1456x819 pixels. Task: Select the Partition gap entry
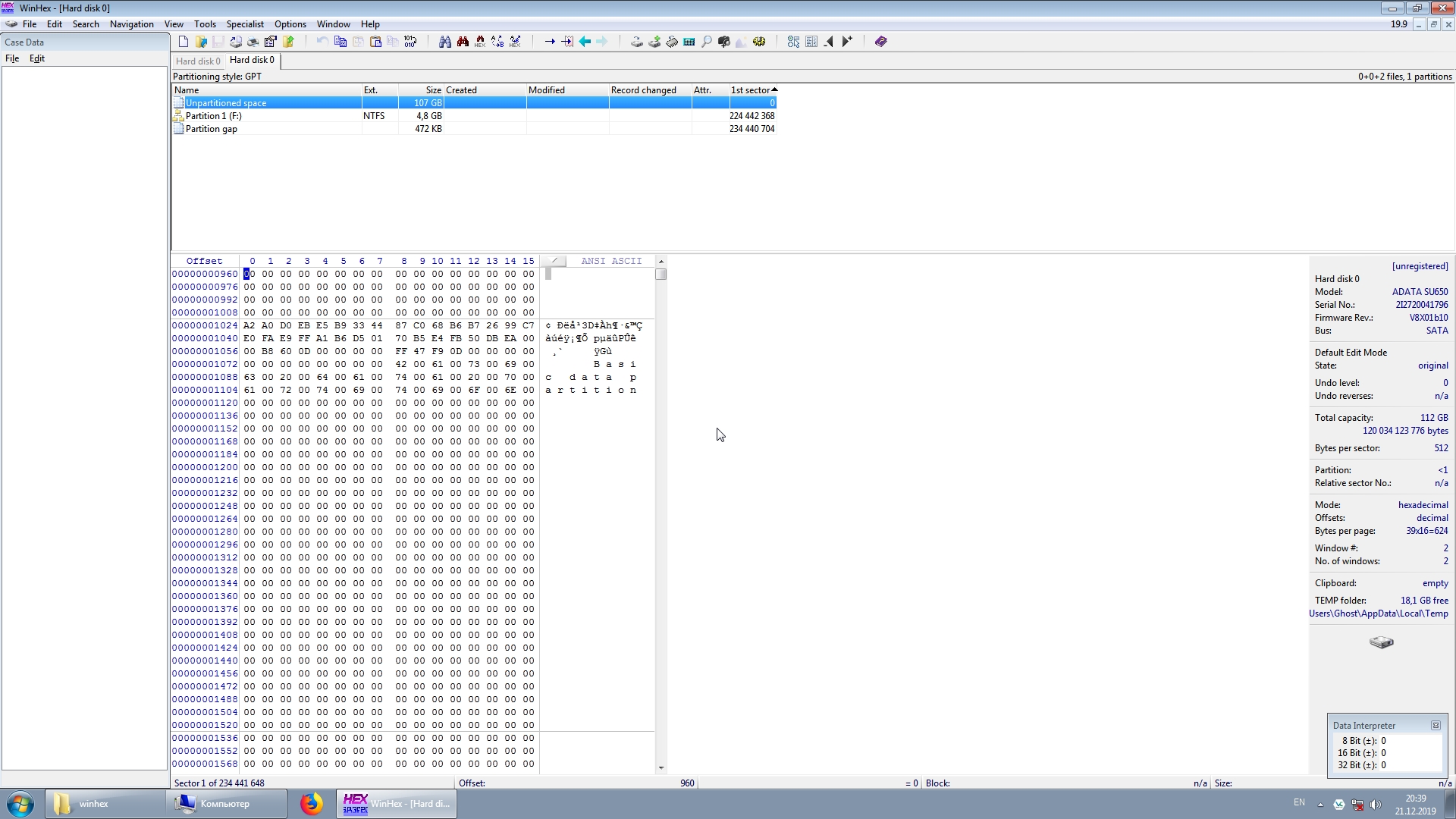pyautogui.click(x=211, y=129)
